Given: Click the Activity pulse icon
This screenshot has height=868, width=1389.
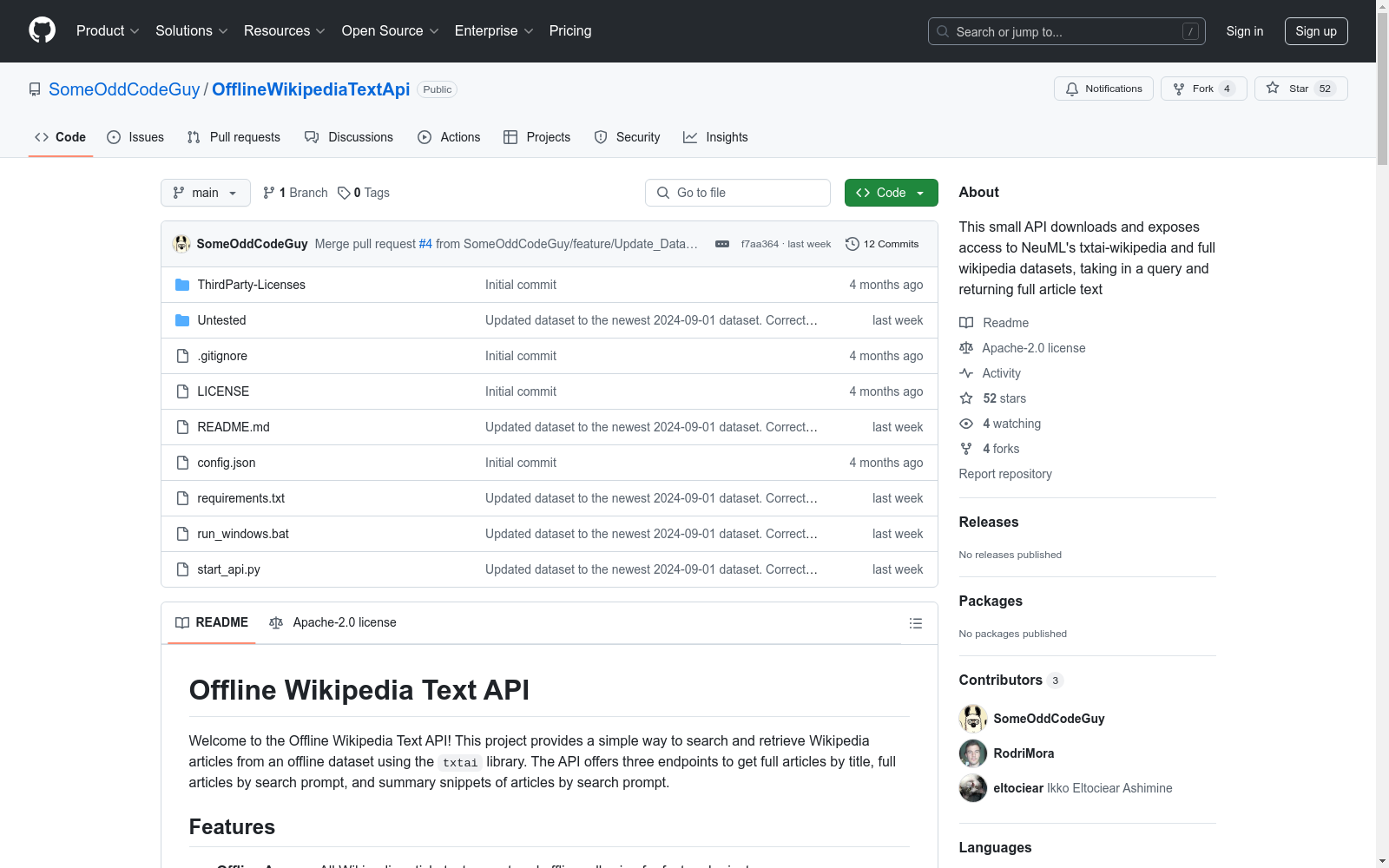Looking at the screenshot, I should click(966, 373).
